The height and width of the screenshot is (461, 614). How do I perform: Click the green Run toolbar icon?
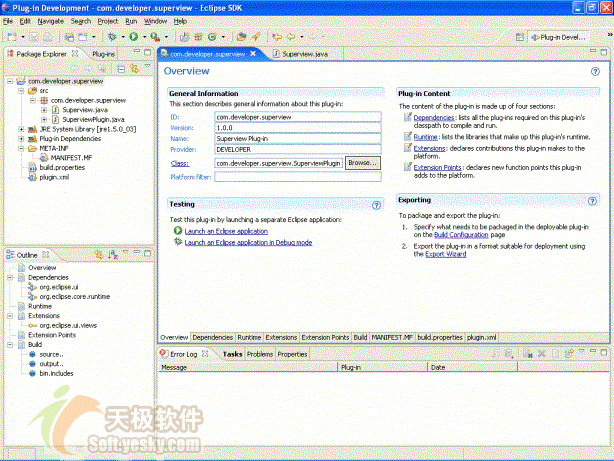[x=134, y=37]
